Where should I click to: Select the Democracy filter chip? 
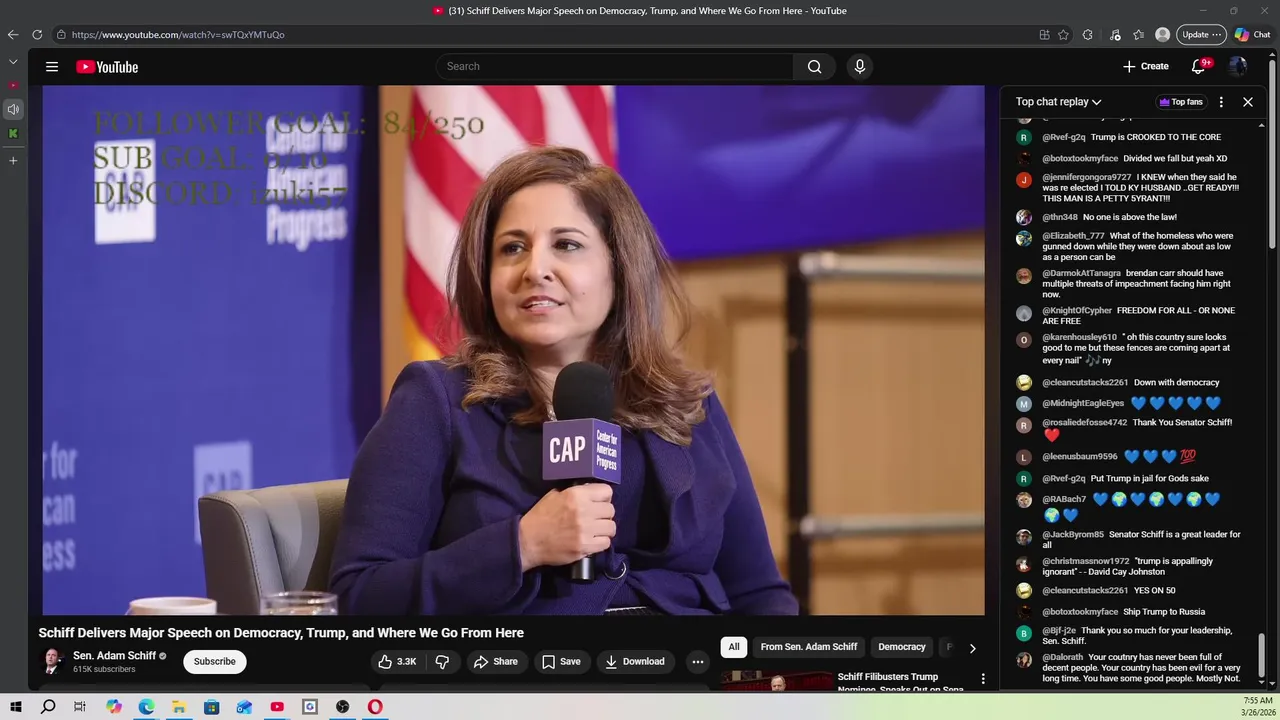pyautogui.click(x=902, y=647)
